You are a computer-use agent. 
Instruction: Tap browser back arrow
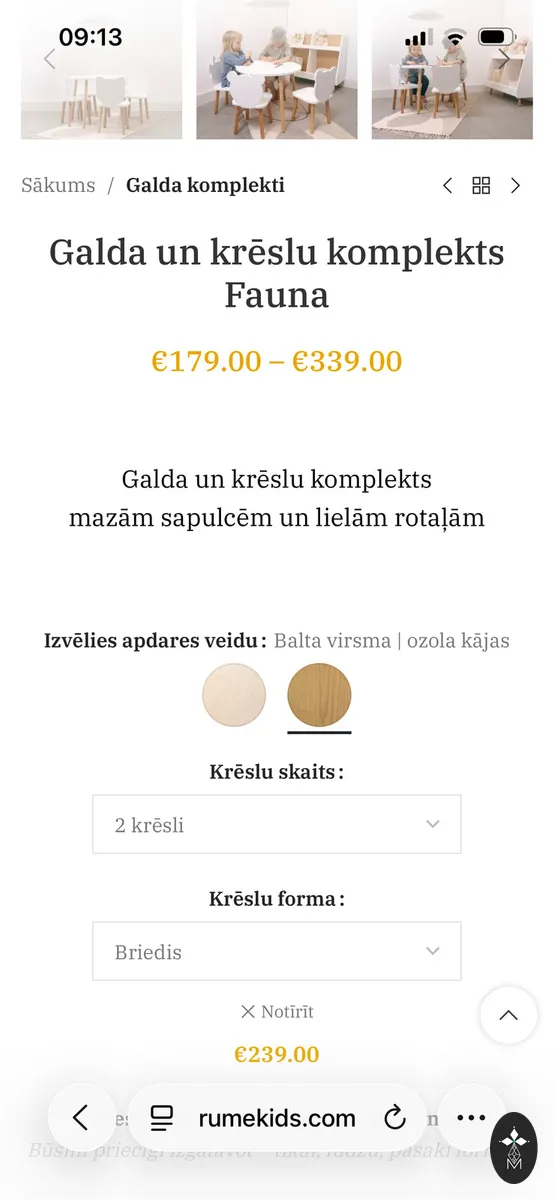81,1117
